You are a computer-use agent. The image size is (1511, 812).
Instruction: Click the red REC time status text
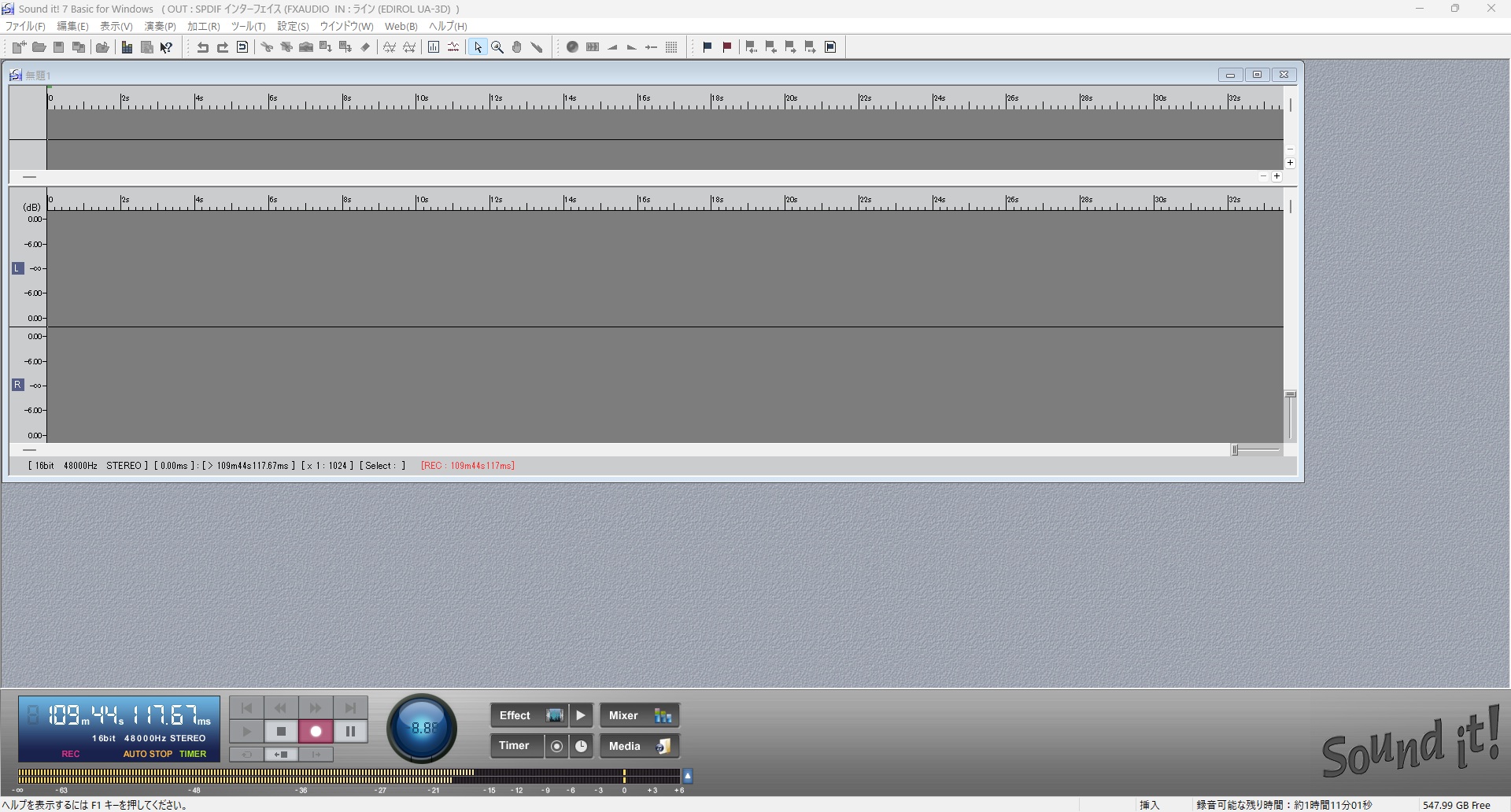pyautogui.click(x=467, y=466)
